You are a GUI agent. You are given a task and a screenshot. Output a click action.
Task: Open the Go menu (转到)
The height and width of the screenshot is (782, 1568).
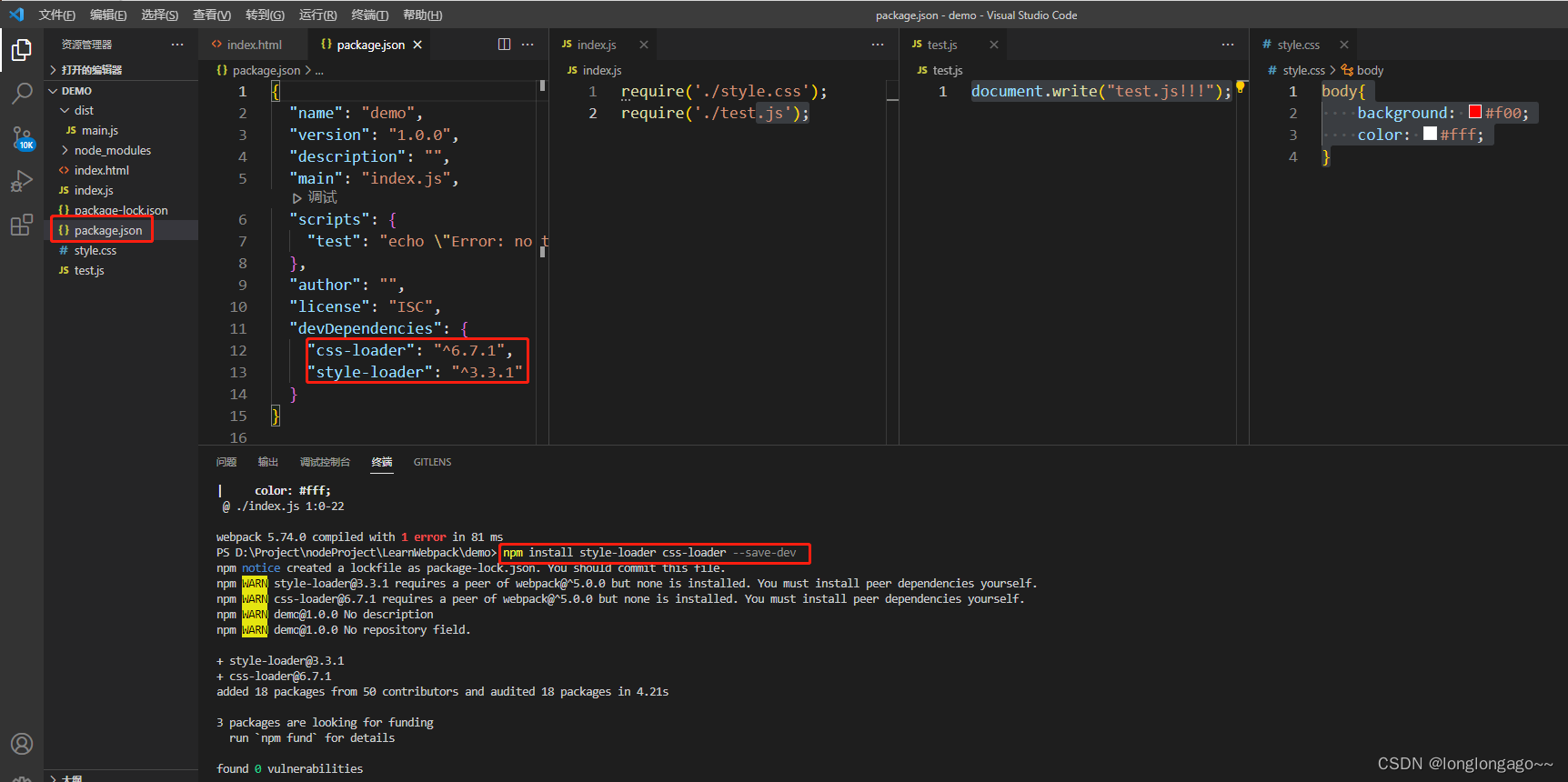pos(265,15)
